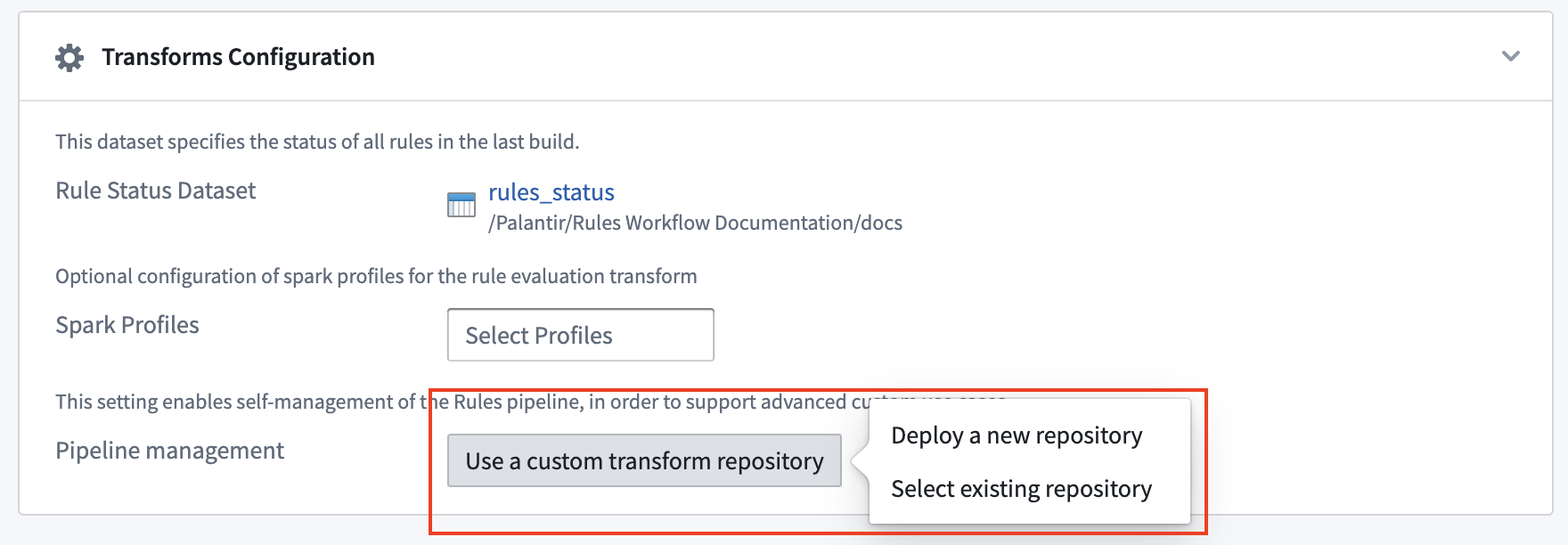Screen dimensions: 1568x545
Task: Choose Select existing repository
Action: coord(1021,489)
